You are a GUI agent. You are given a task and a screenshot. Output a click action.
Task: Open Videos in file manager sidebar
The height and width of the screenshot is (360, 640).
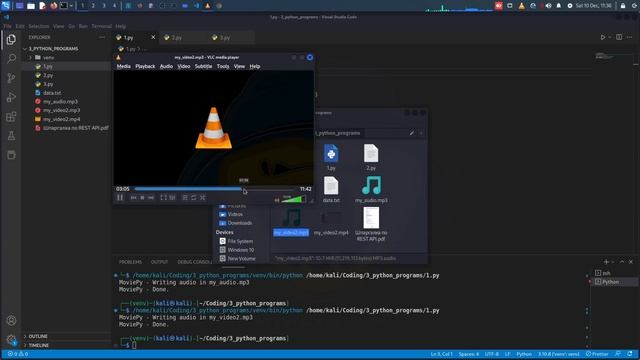[231, 214]
